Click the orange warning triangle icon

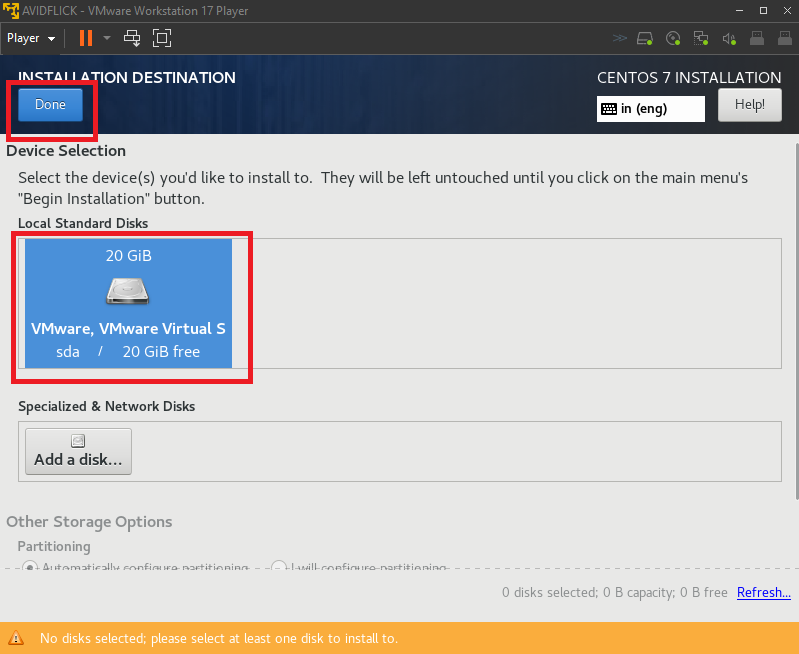[16, 638]
